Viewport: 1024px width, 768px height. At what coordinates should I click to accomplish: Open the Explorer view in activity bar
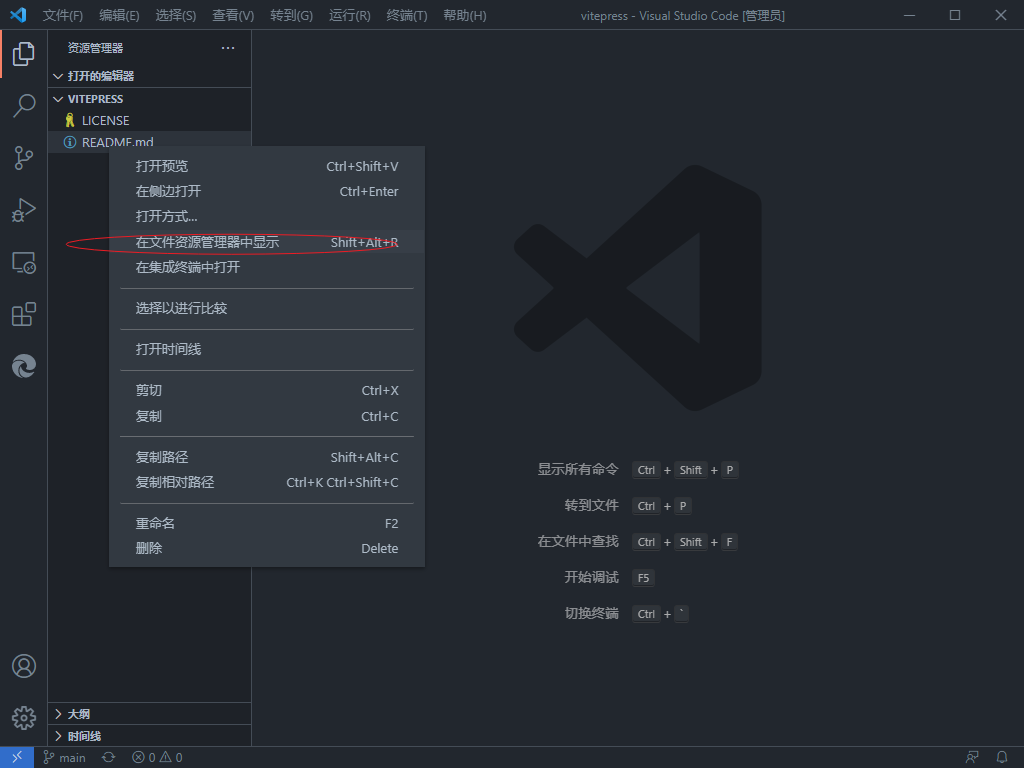click(24, 54)
